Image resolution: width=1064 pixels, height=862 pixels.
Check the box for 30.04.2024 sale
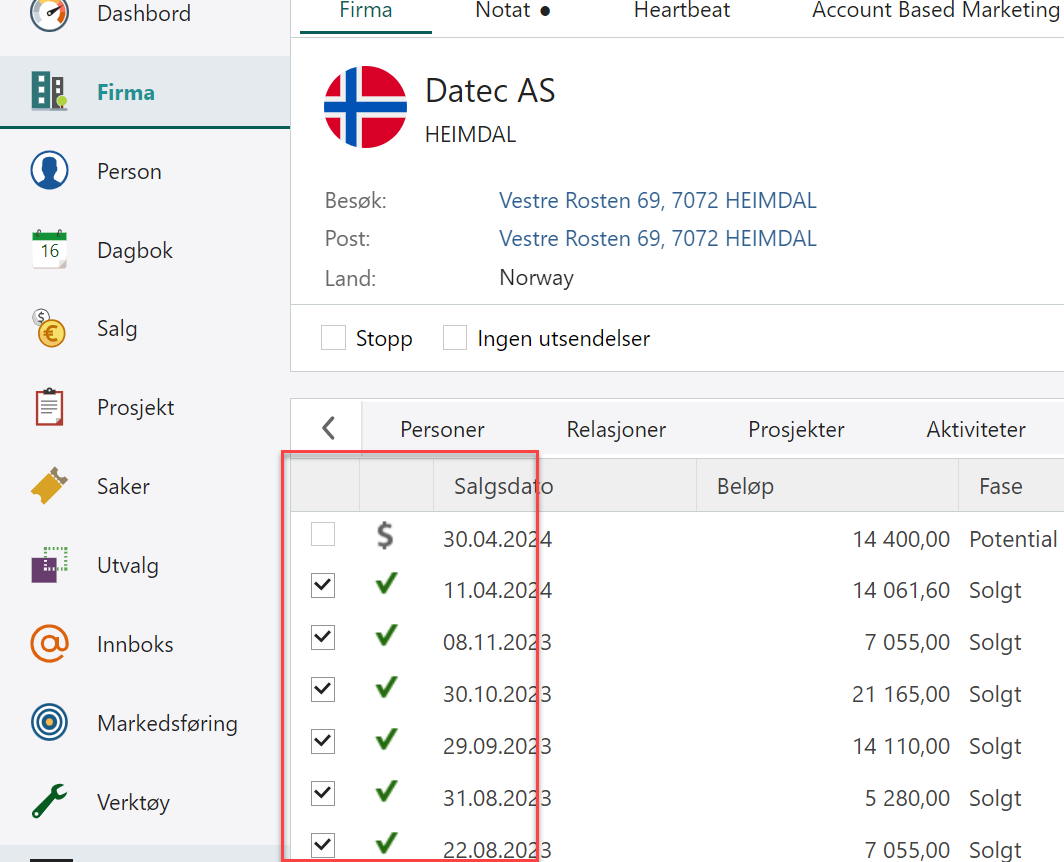(323, 535)
